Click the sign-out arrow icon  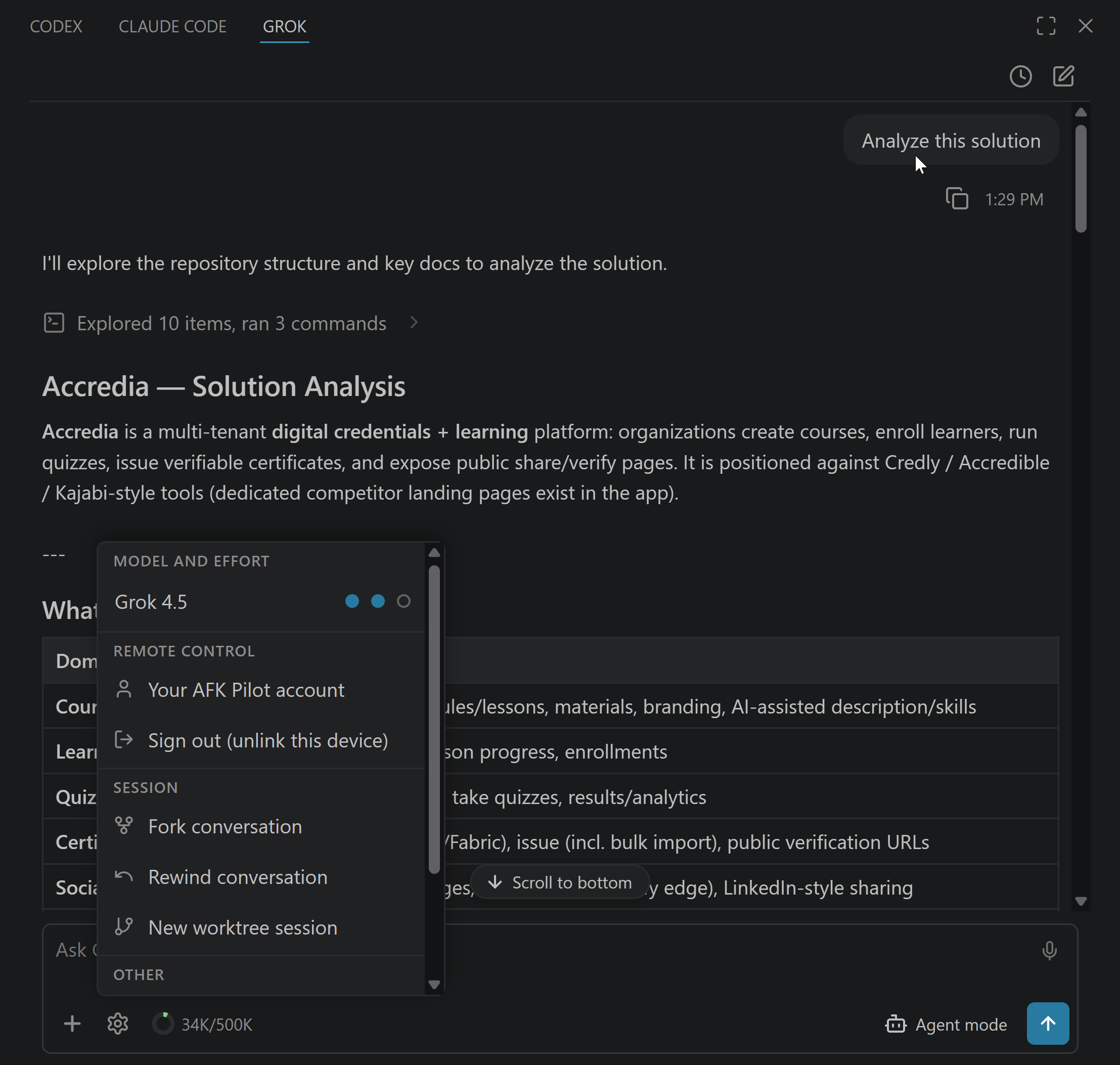(x=124, y=740)
